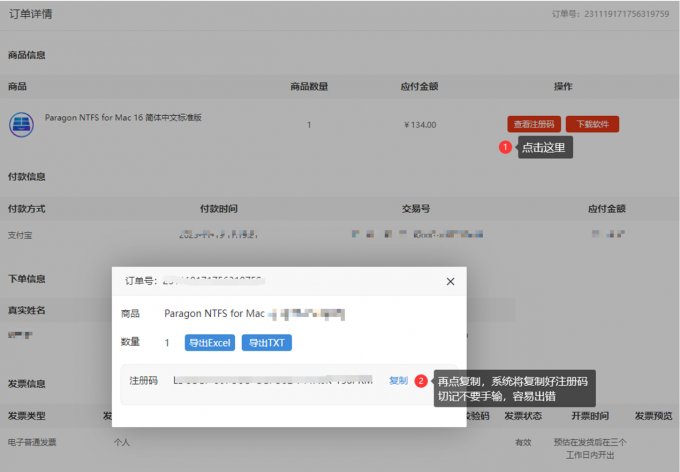This screenshot has width=680, height=472.
Task: Click the 有效 invoice status cell
Action: [x=523, y=442]
